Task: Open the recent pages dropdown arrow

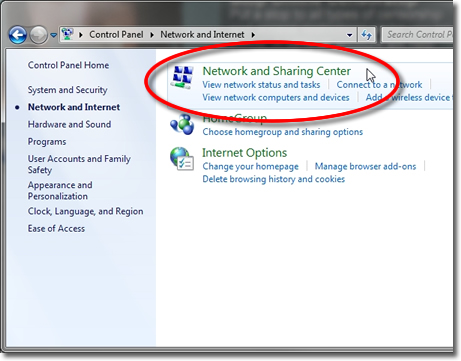Action: pyautogui.click(x=54, y=35)
